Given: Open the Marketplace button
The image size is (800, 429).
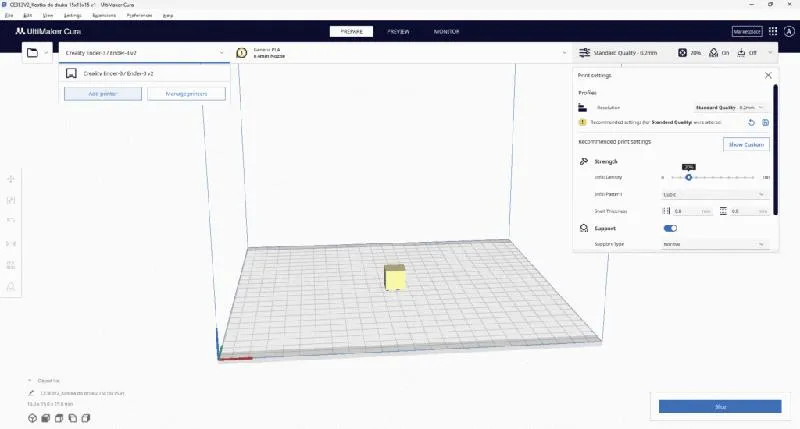Looking at the screenshot, I should 747,32.
